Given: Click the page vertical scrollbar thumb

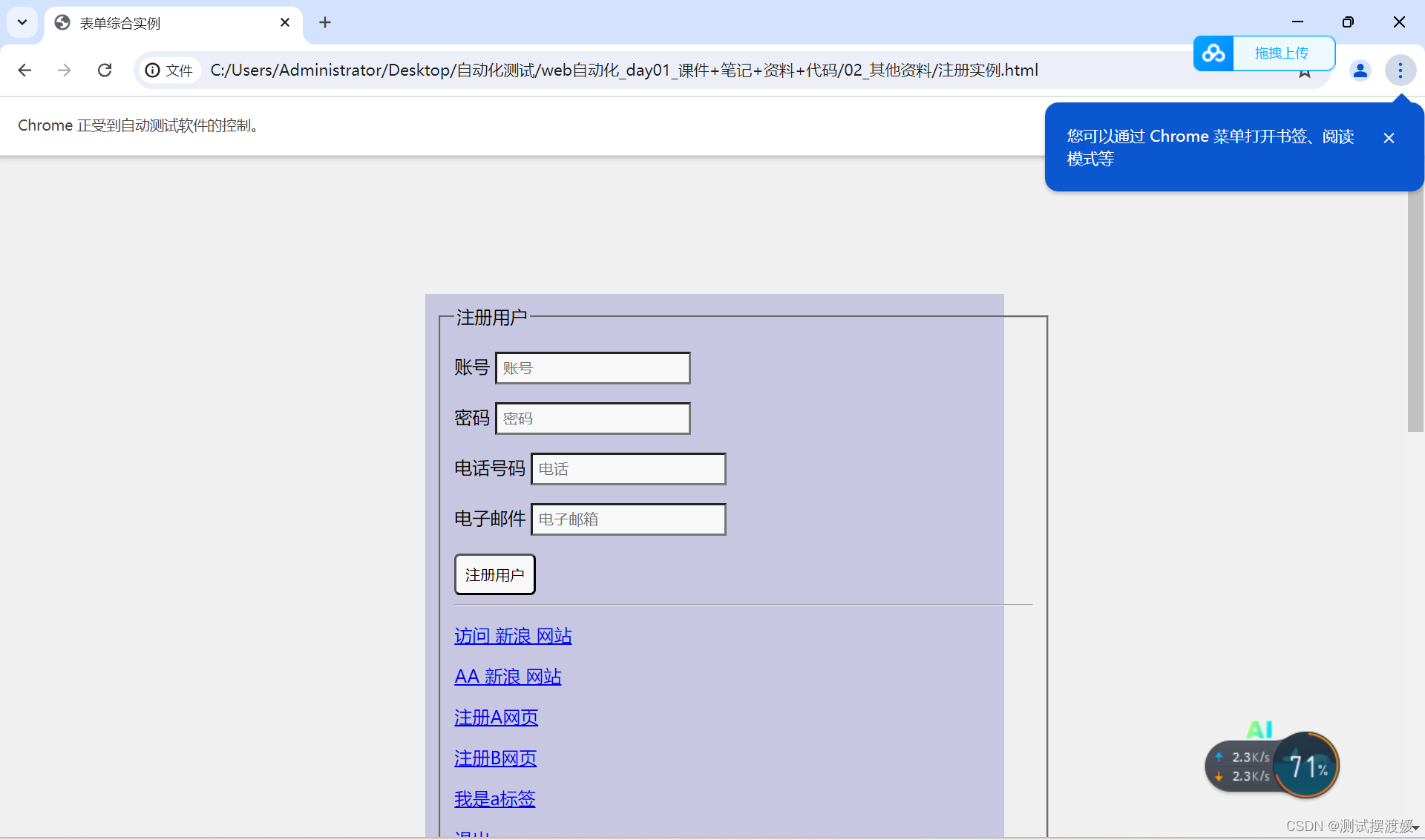Looking at the screenshot, I should coord(1415,312).
